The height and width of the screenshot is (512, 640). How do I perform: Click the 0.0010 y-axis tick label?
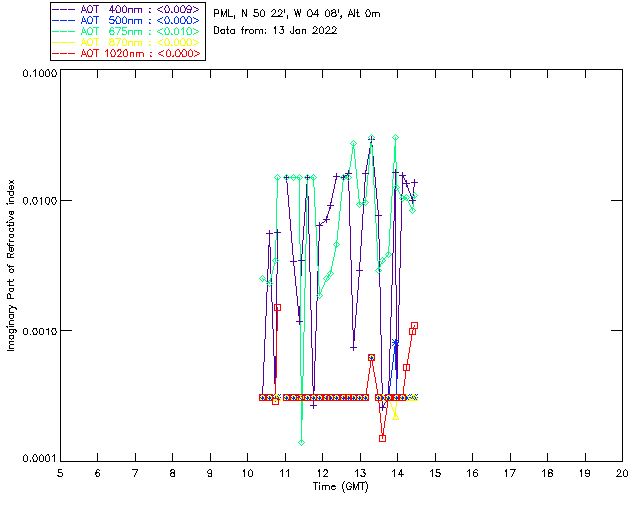pyautogui.click(x=39, y=331)
